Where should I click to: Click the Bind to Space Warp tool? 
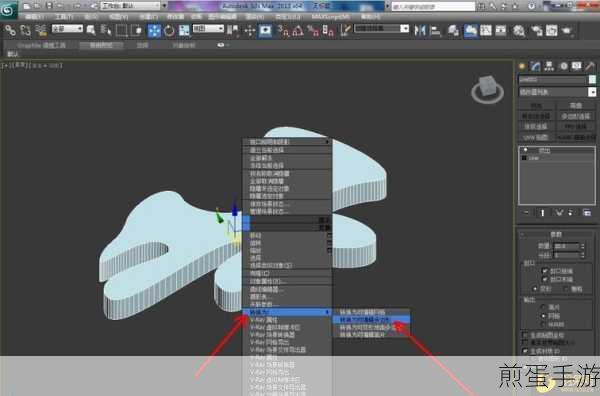(41, 30)
